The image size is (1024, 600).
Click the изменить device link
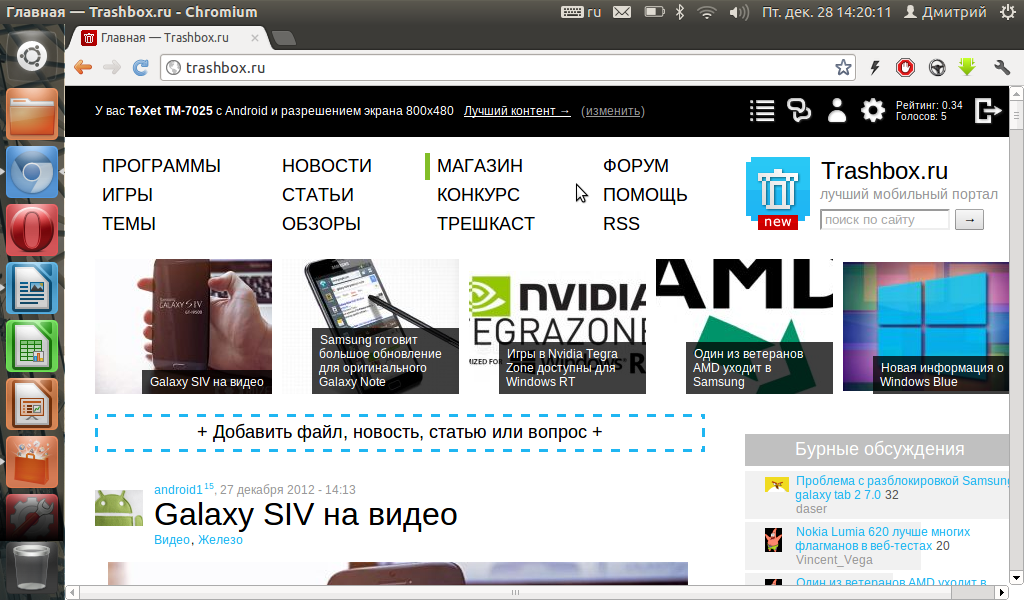point(613,111)
